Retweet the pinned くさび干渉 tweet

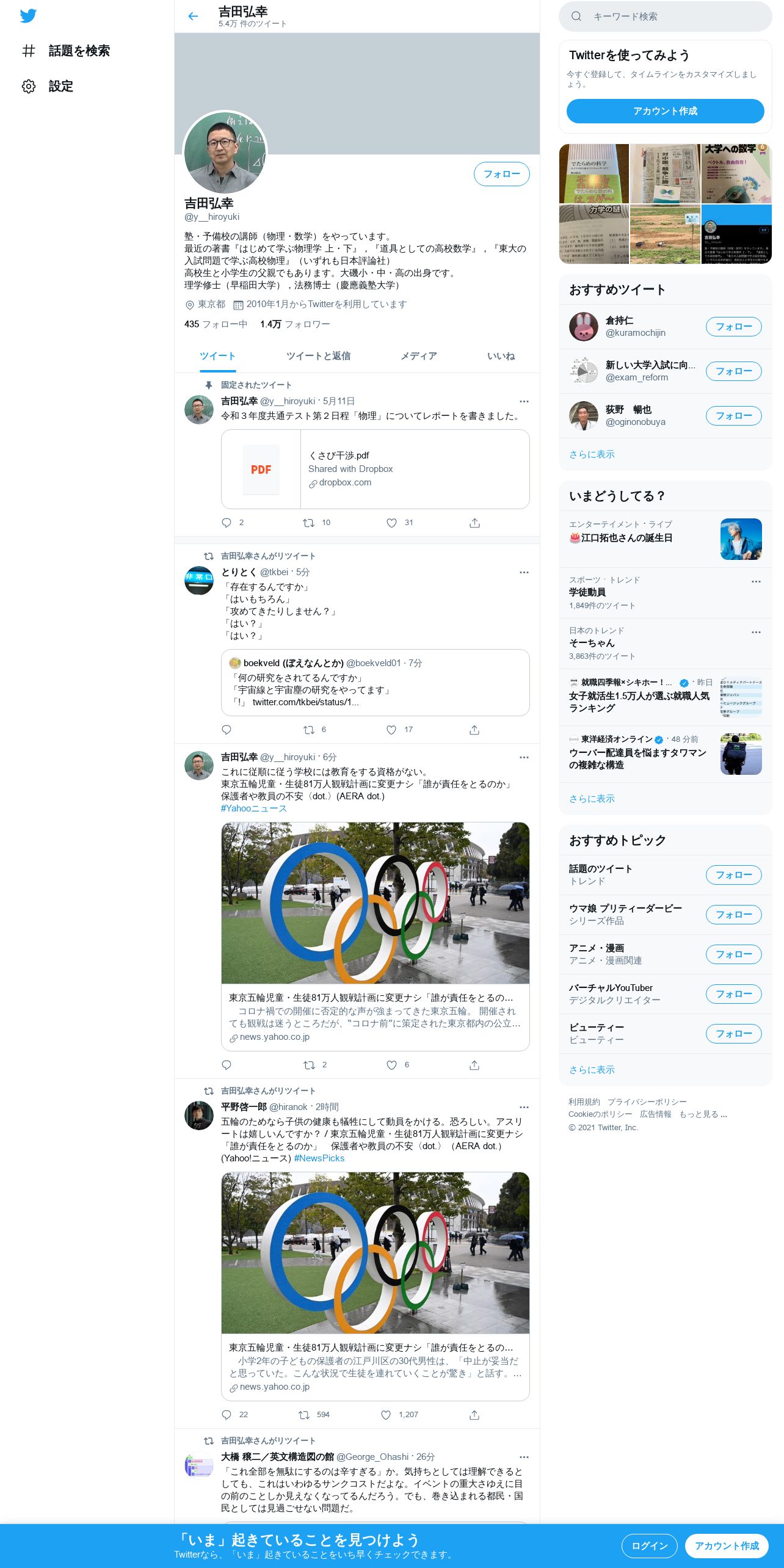(309, 523)
